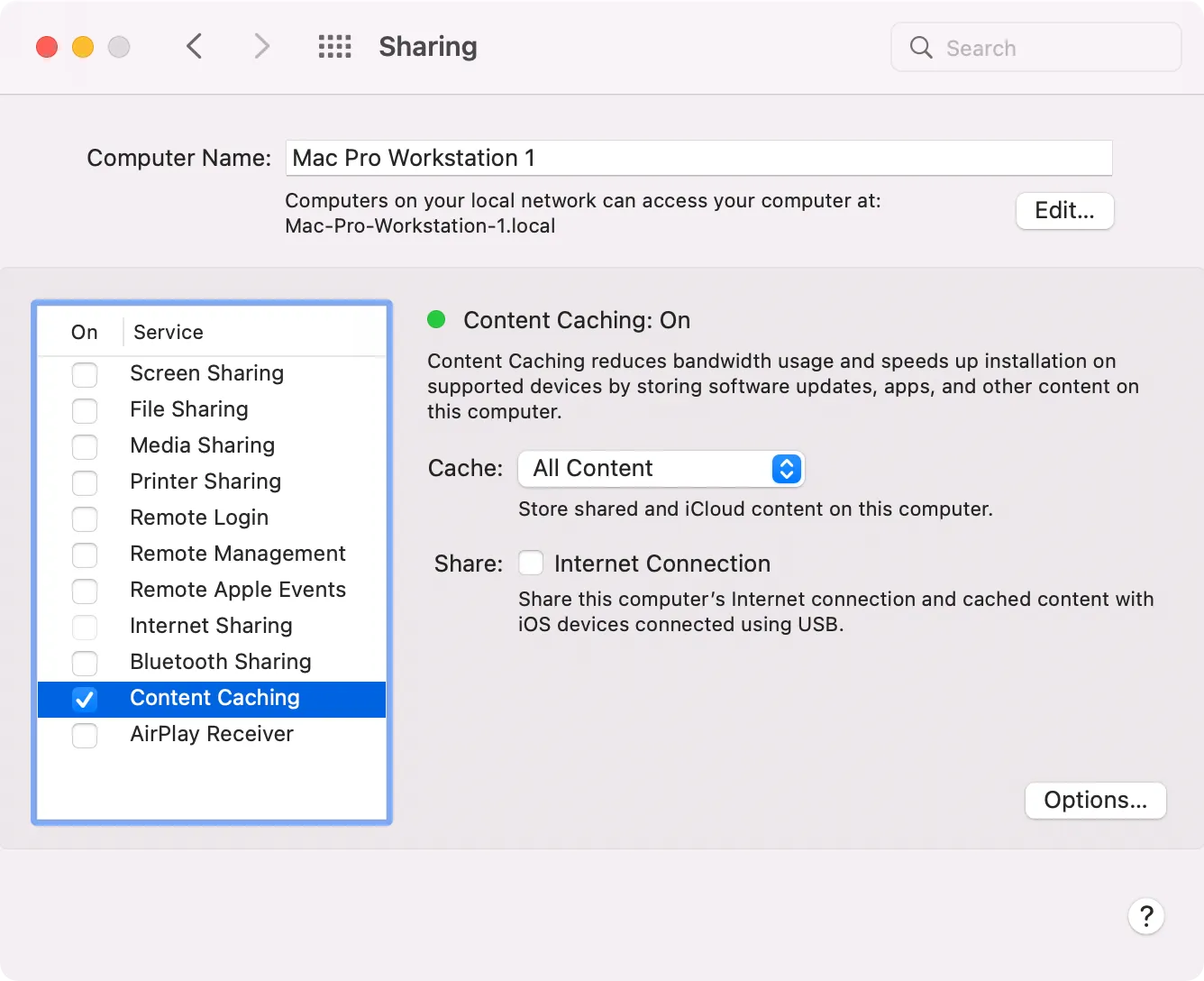This screenshot has height=981, width=1204.
Task: Click inside the Computer Name field
Action: pos(698,158)
